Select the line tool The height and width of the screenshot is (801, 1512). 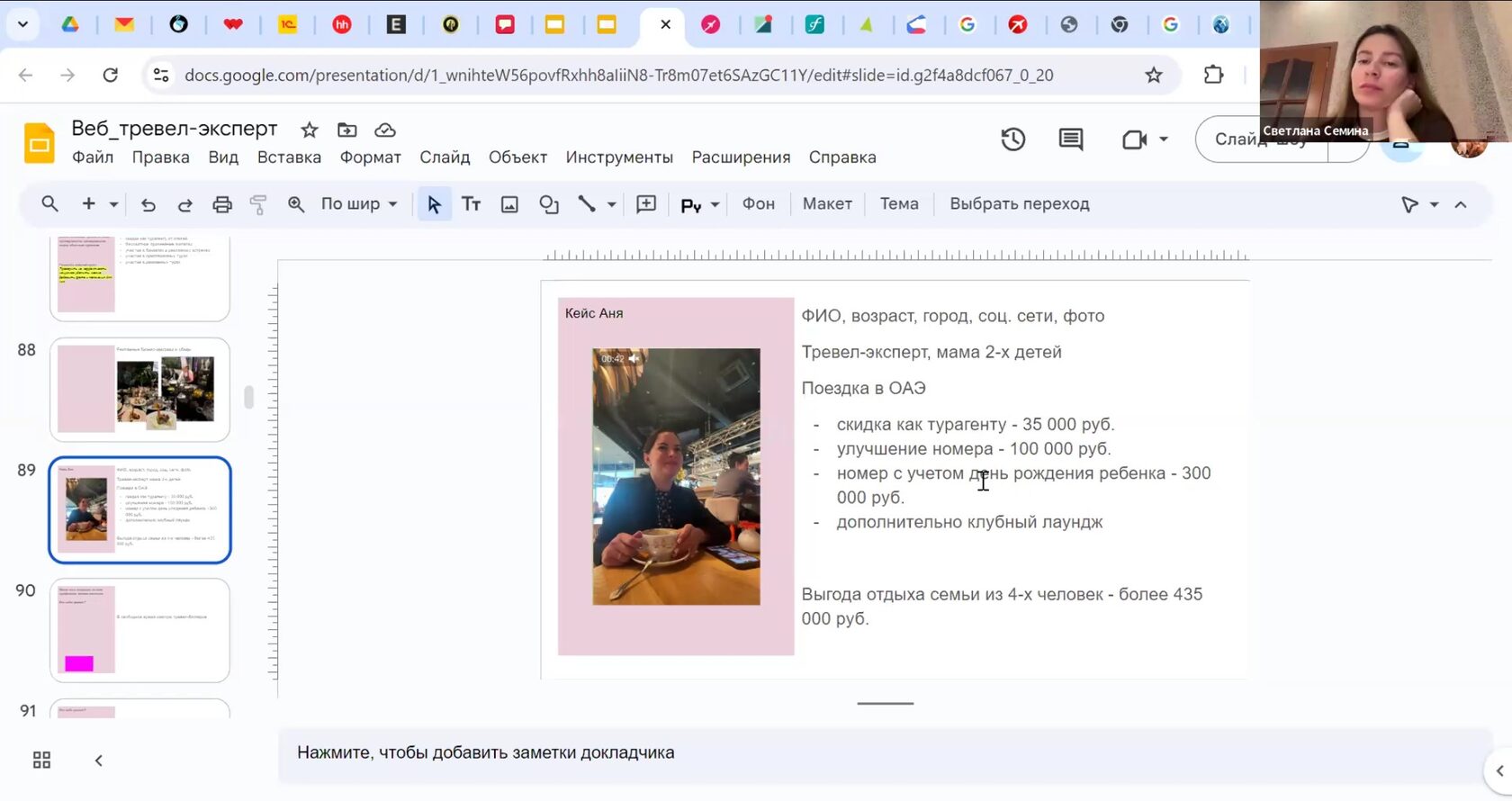point(587,204)
